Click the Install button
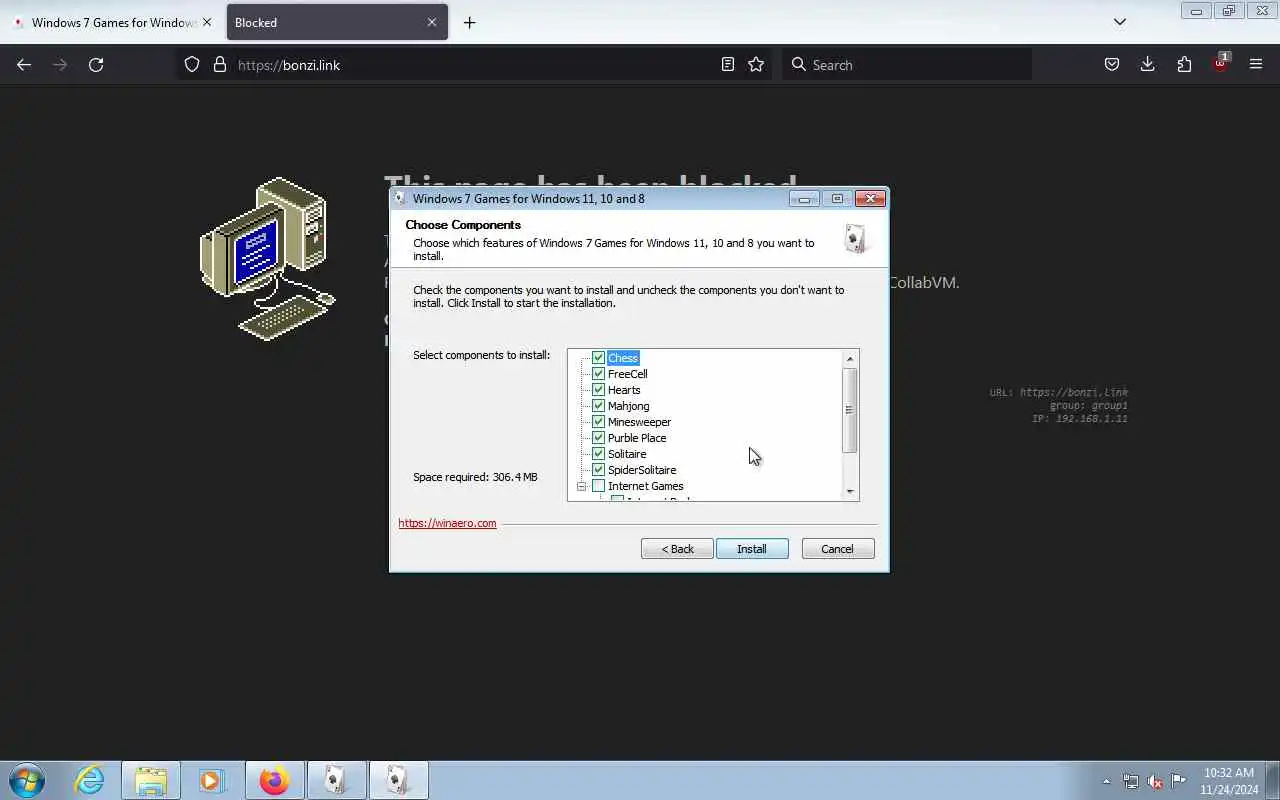Image resolution: width=1280 pixels, height=800 pixels. click(752, 549)
